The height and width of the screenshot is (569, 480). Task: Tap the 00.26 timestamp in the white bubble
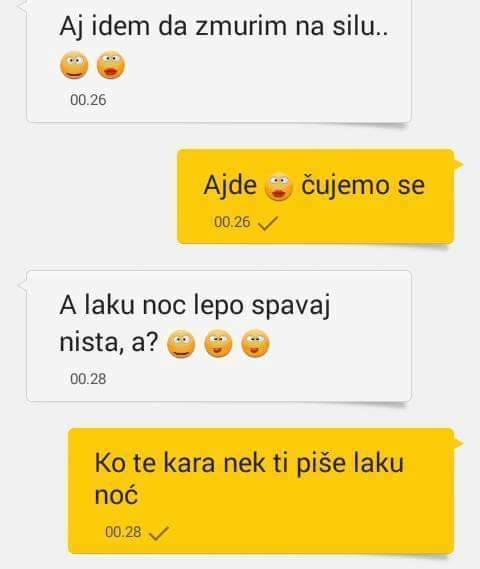pos(88,100)
